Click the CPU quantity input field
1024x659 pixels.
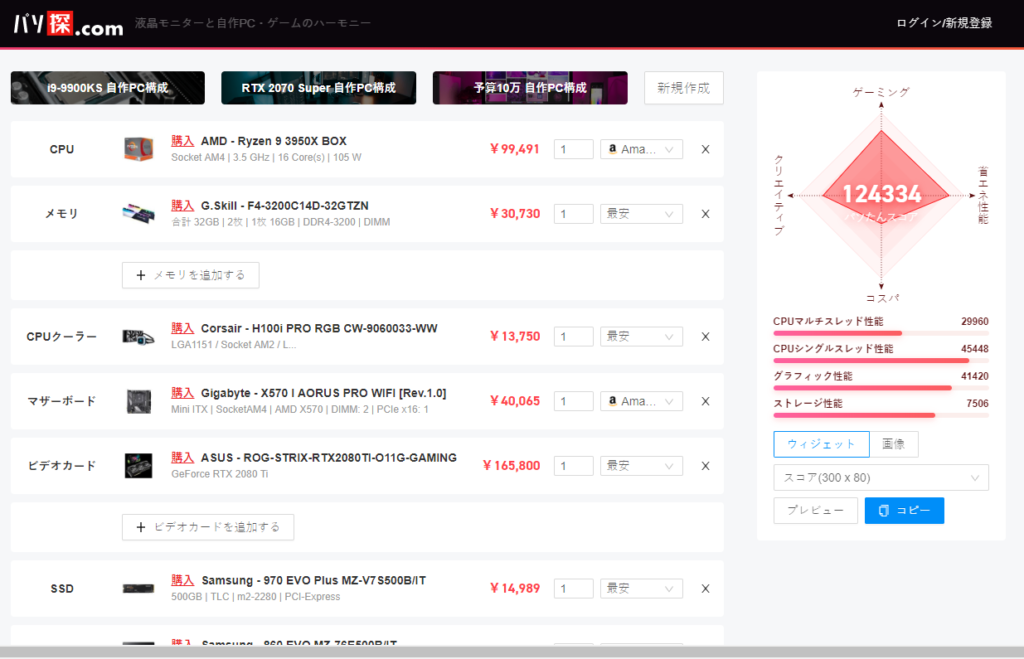573,149
